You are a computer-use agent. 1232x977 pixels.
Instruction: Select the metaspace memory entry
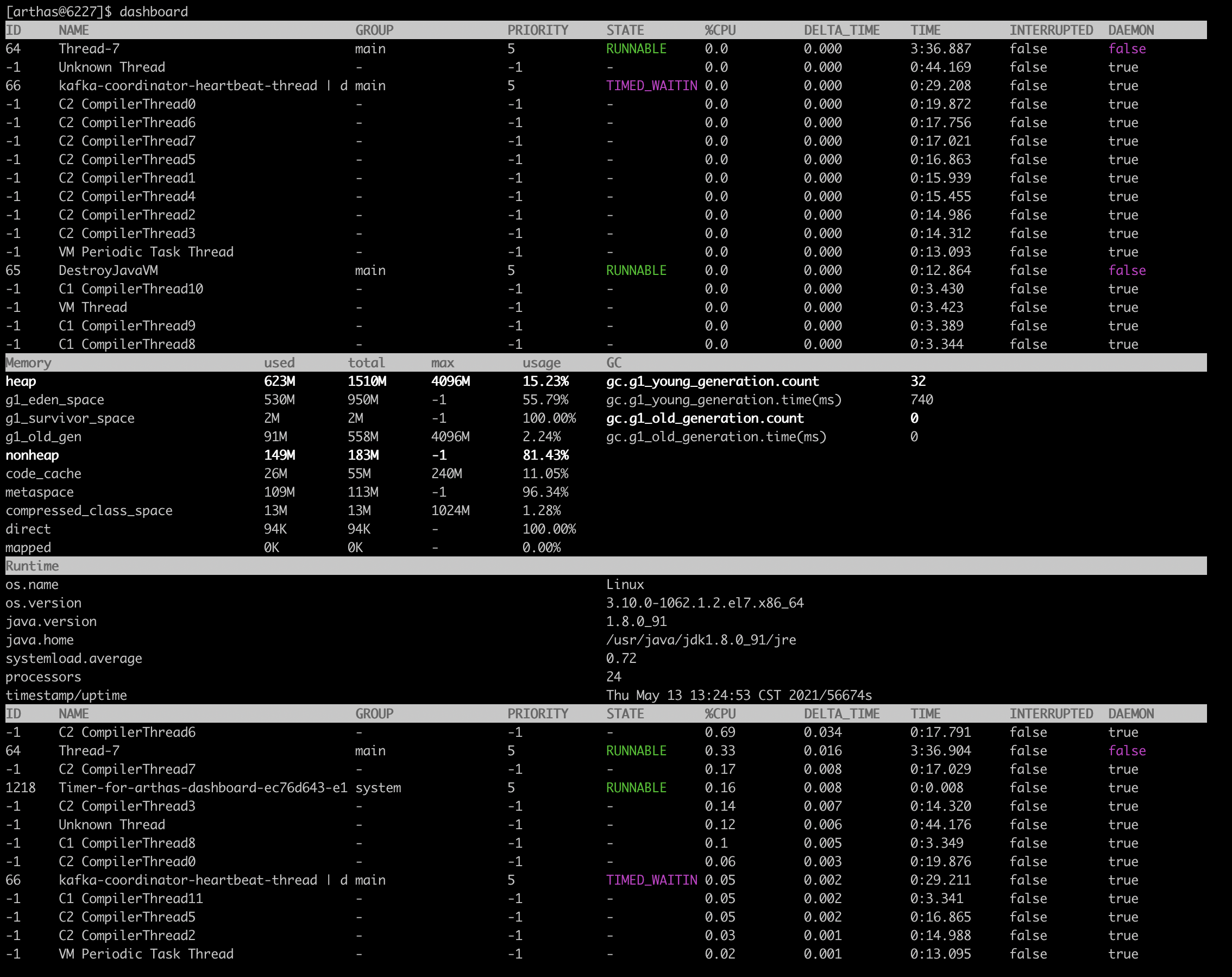[x=40, y=492]
